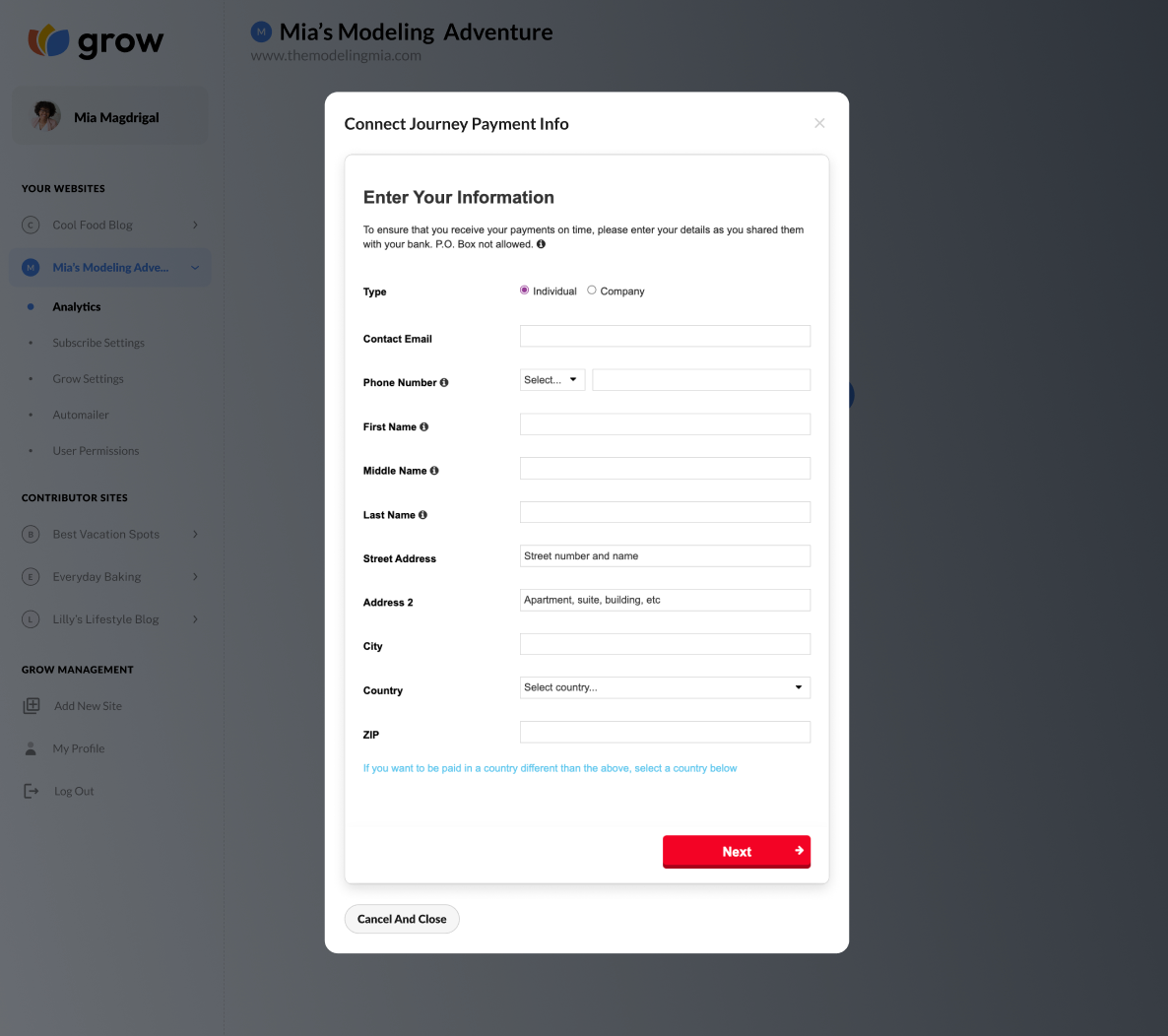1168x1036 pixels.
Task: Open the Best Vacation Spots contributor site
Action: pyautogui.click(x=105, y=534)
